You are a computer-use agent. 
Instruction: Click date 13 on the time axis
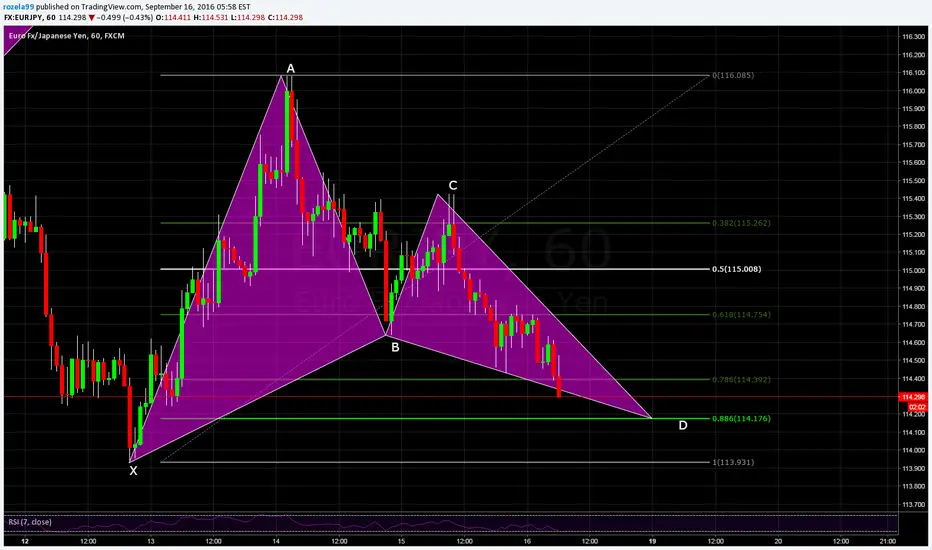pos(151,541)
